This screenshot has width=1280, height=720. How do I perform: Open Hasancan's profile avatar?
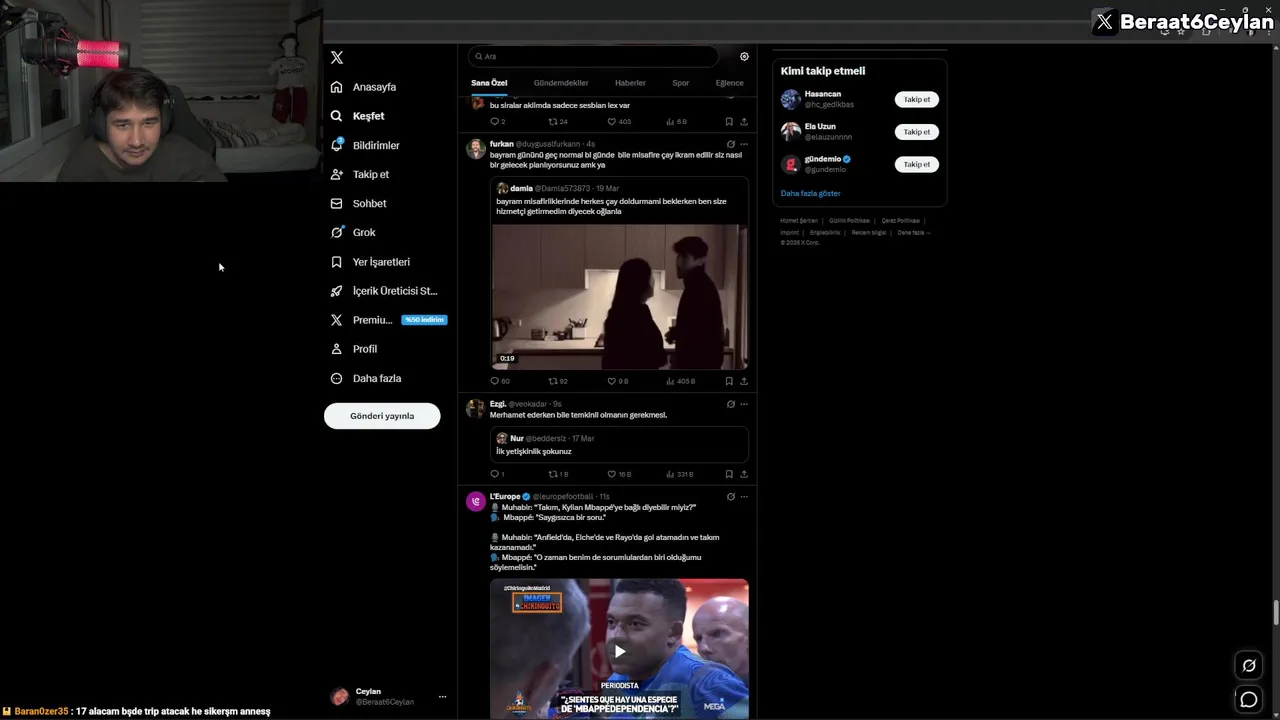pos(790,99)
